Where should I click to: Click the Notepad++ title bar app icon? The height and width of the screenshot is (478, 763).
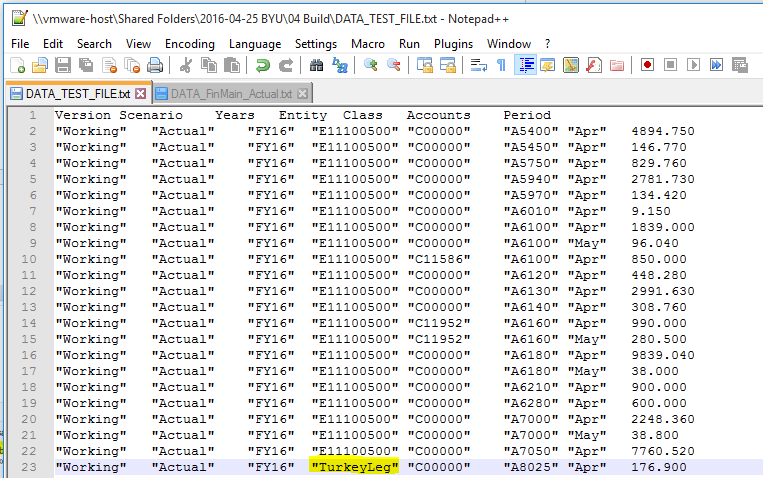coord(19,18)
